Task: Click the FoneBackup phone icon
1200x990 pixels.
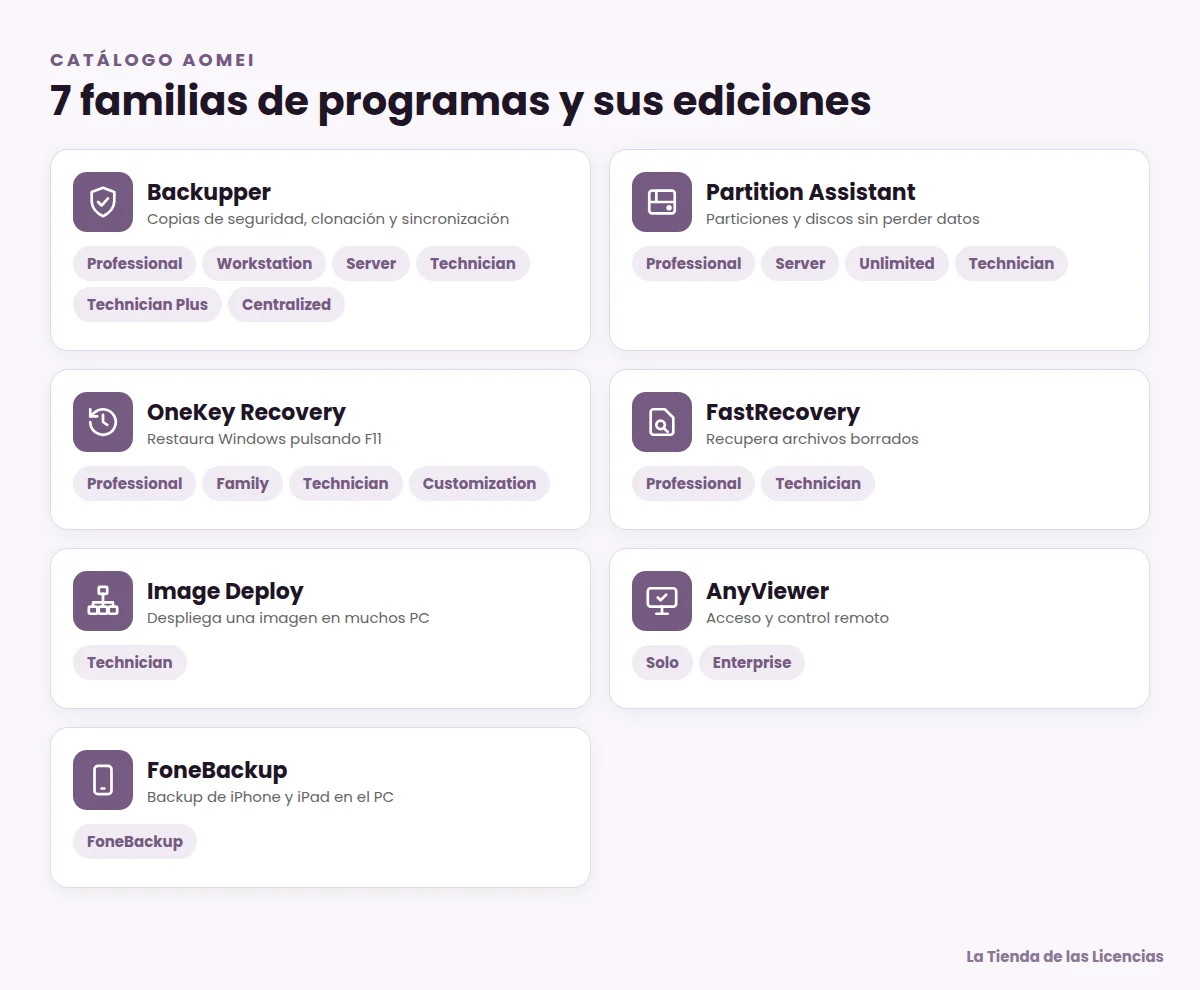Action: (x=103, y=780)
